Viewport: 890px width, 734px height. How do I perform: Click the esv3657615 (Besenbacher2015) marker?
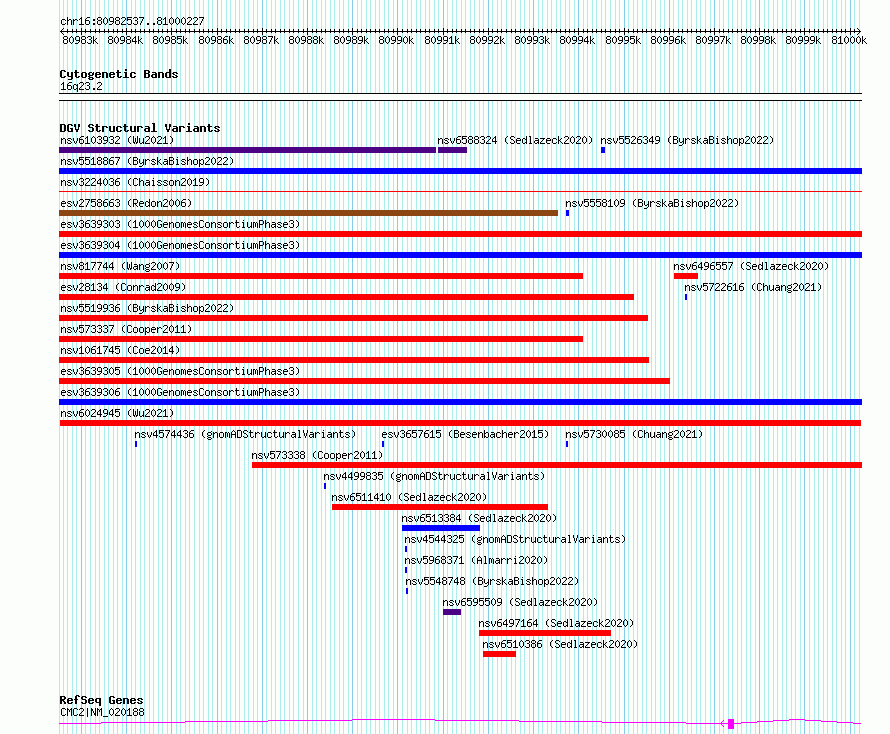[x=383, y=444]
